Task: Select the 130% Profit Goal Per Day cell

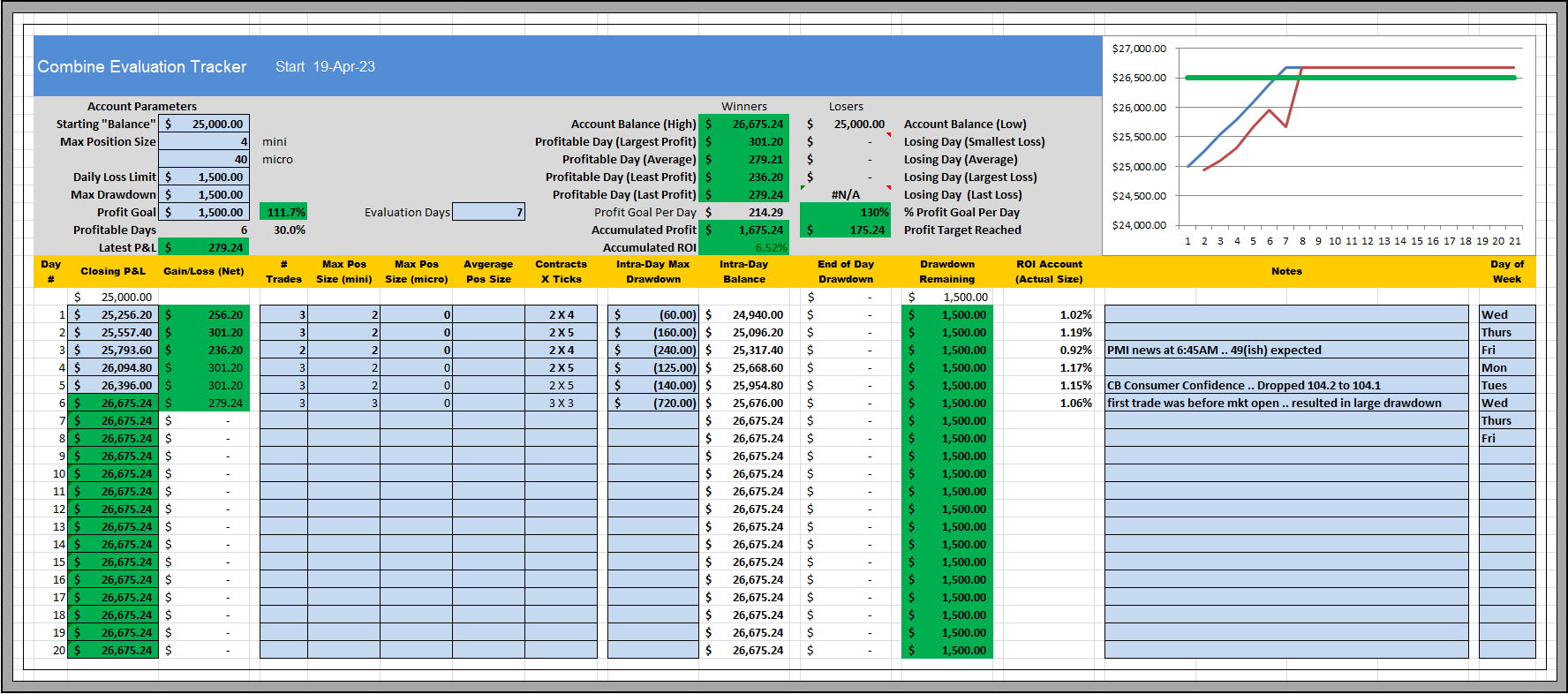Action: click(x=846, y=212)
